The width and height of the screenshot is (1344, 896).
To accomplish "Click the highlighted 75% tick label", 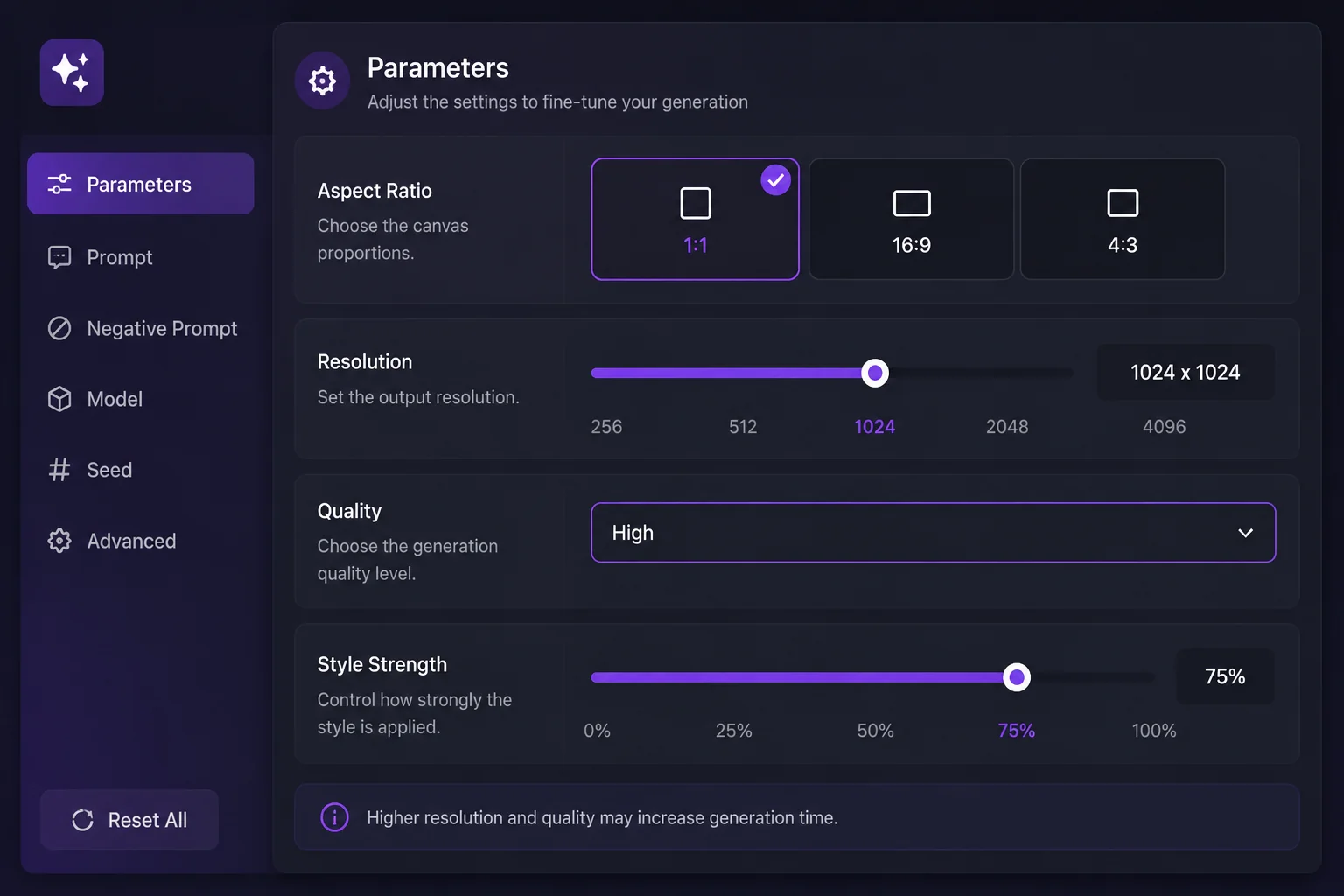I will (1017, 731).
